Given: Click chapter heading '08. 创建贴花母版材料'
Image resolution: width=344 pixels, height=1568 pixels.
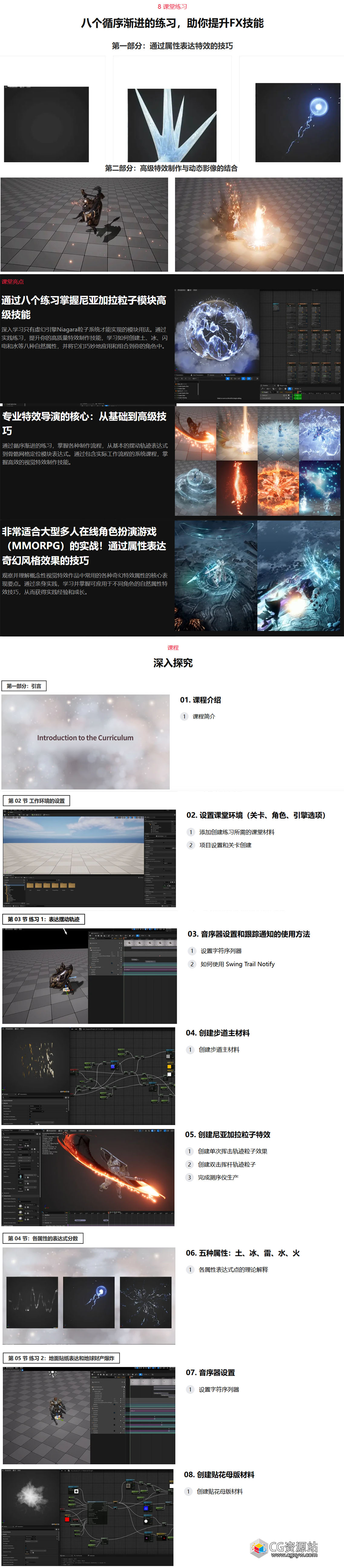Looking at the screenshot, I should (x=219, y=1475).
